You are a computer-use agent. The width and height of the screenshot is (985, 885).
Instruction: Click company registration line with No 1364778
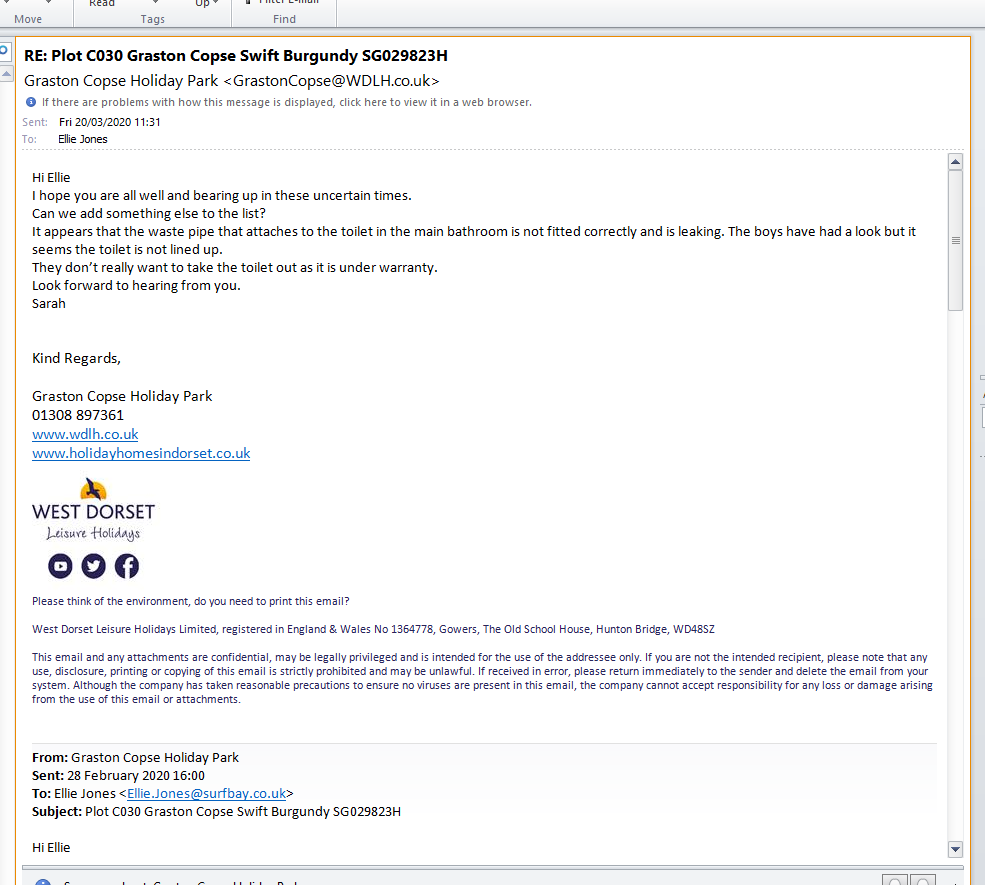[x=373, y=629]
